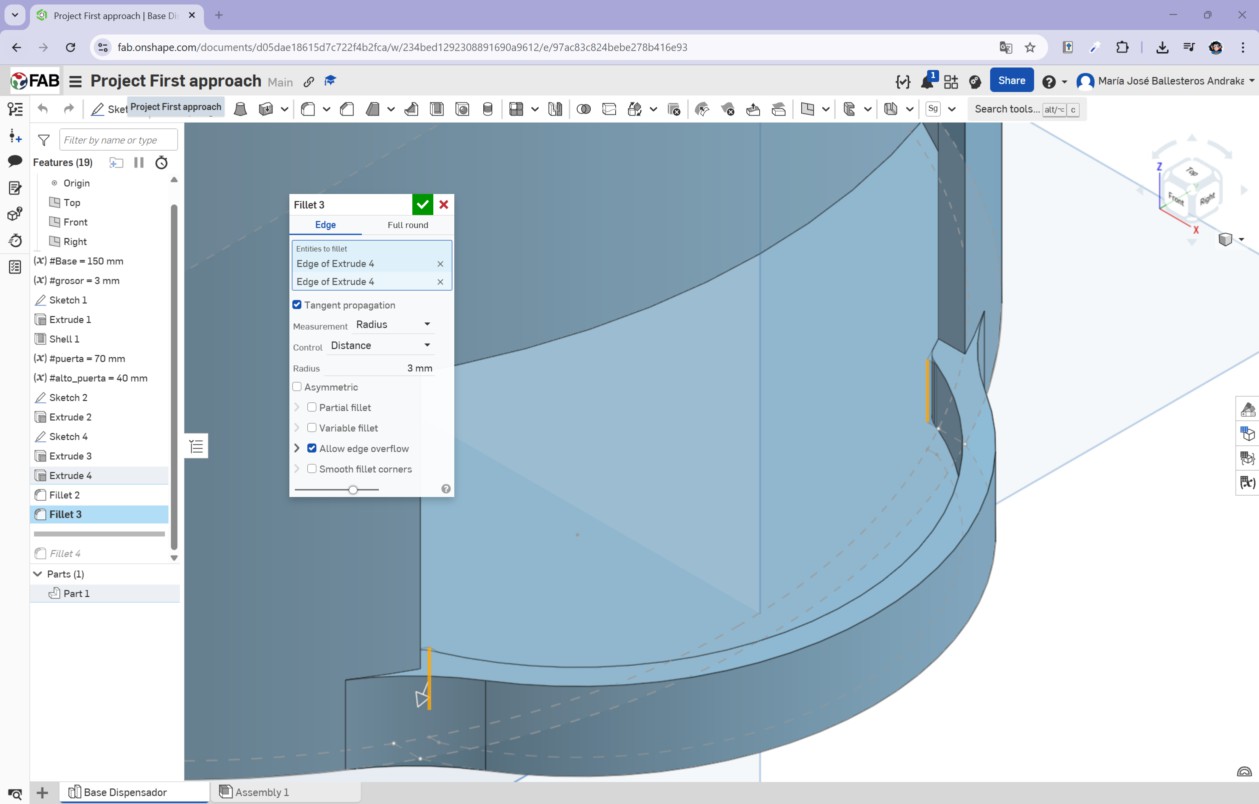
Task: Click the Top face of the view cube
Action: (1192, 171)
